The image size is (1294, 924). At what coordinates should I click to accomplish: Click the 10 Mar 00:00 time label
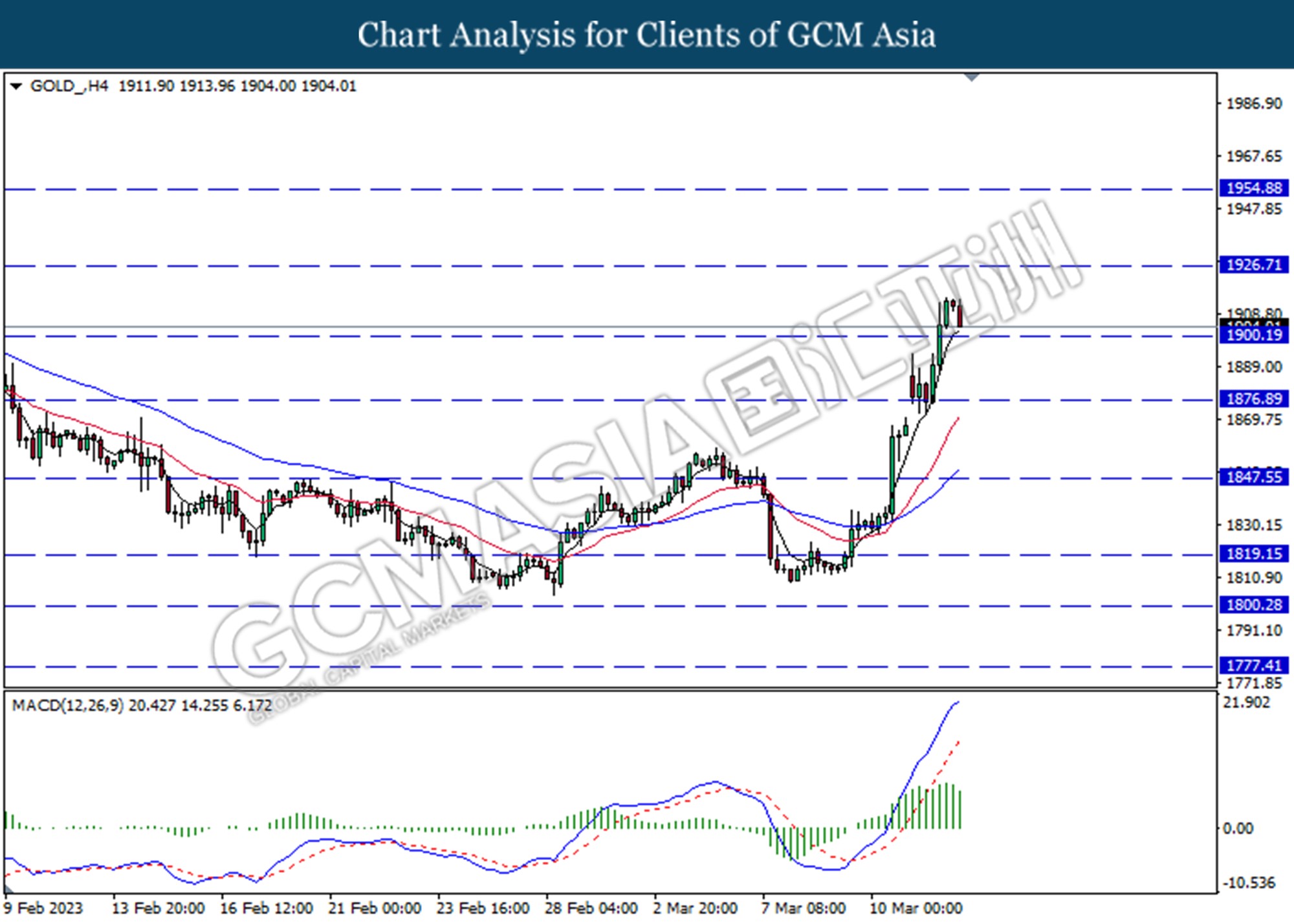point(916,908)
